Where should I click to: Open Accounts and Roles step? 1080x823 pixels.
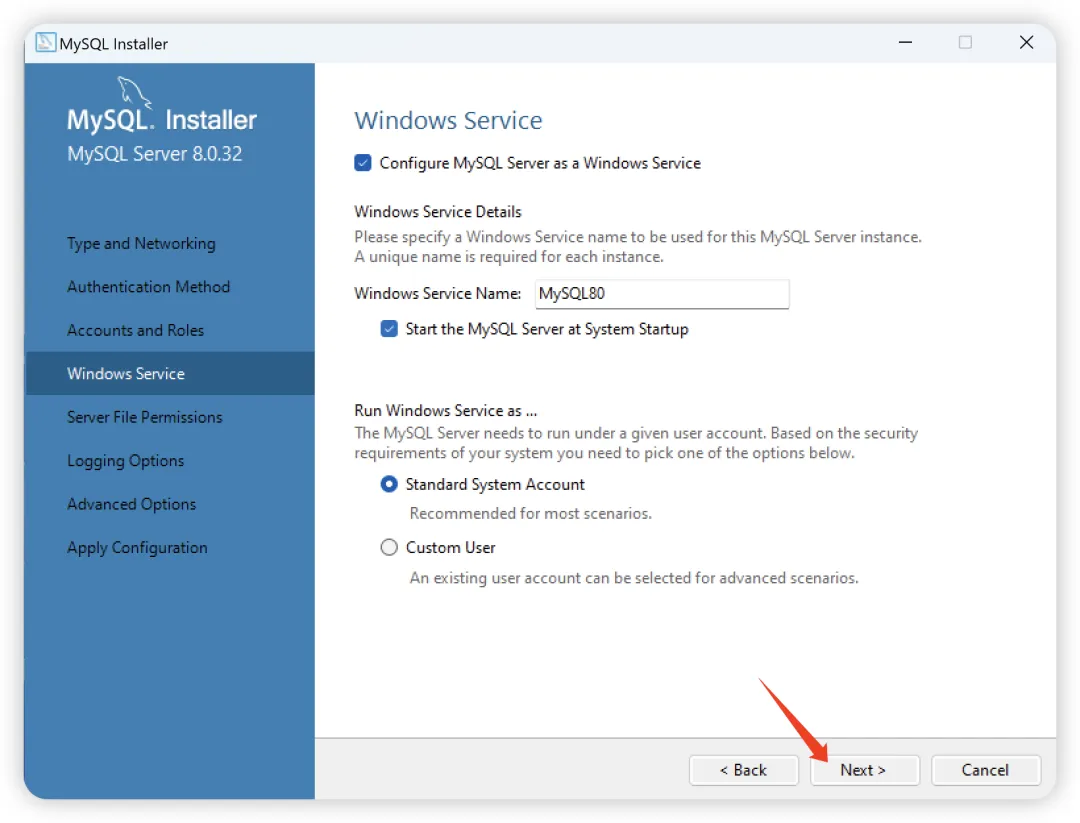[136, 331]
